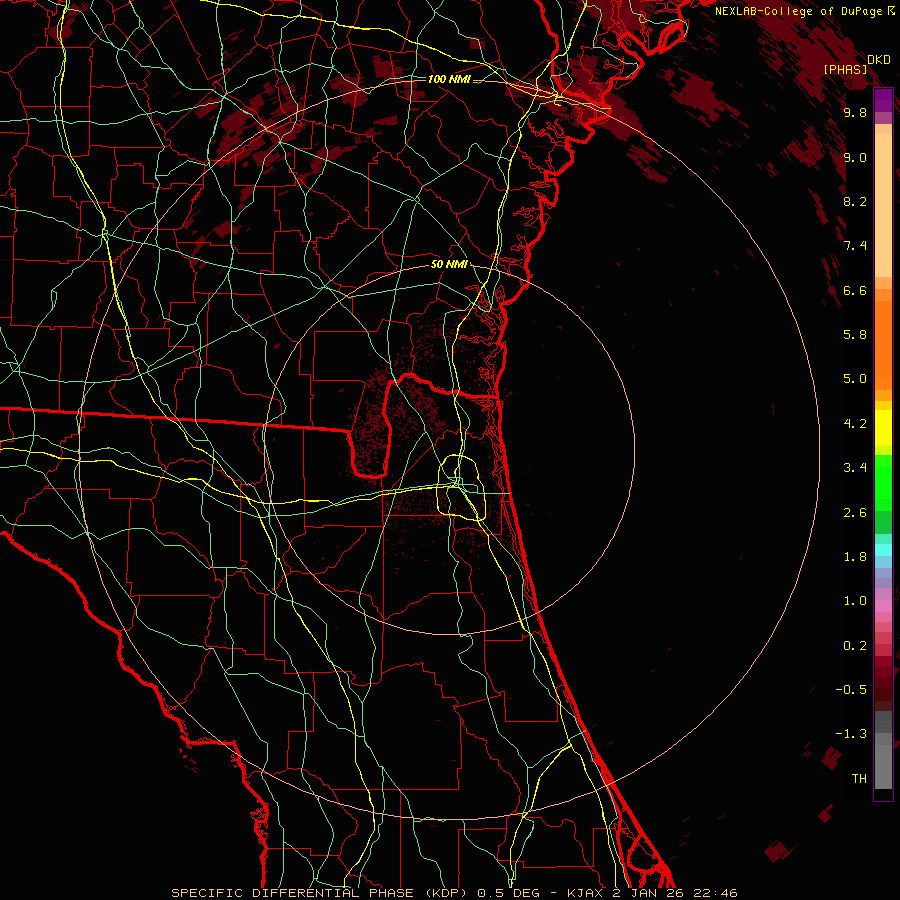Click legend value 5.0

[x=855, y=379]
